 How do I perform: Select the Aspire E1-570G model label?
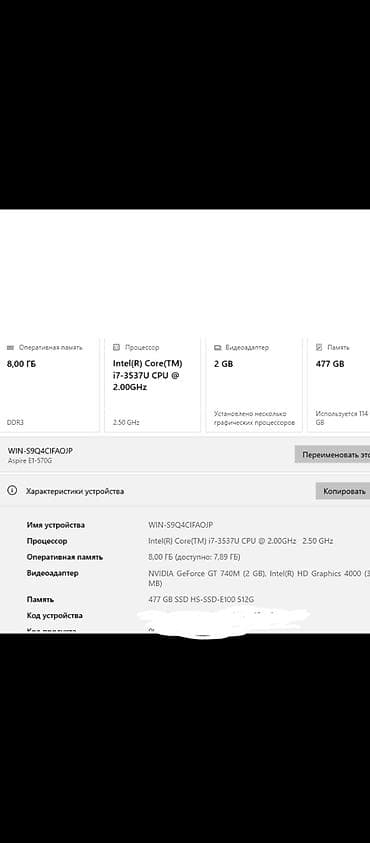coord(30,461)
